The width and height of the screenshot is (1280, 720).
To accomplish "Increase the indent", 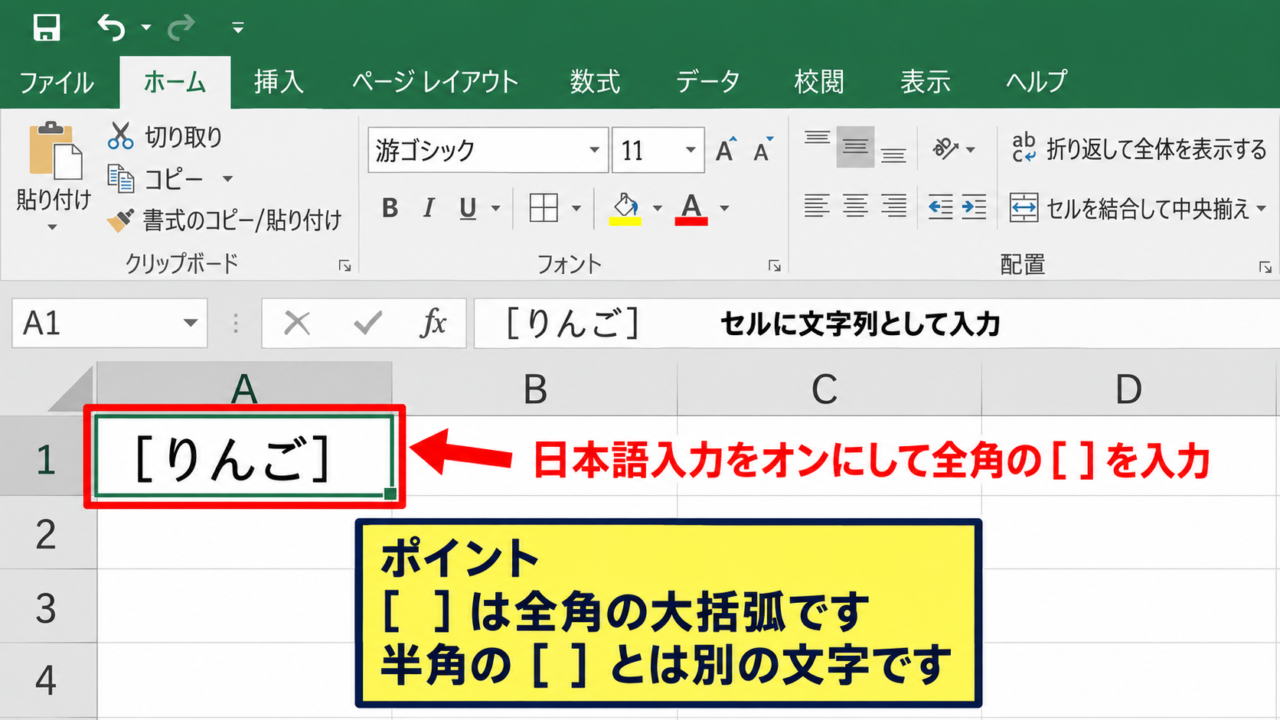I will pyautogui.click(x=973, y=207).
